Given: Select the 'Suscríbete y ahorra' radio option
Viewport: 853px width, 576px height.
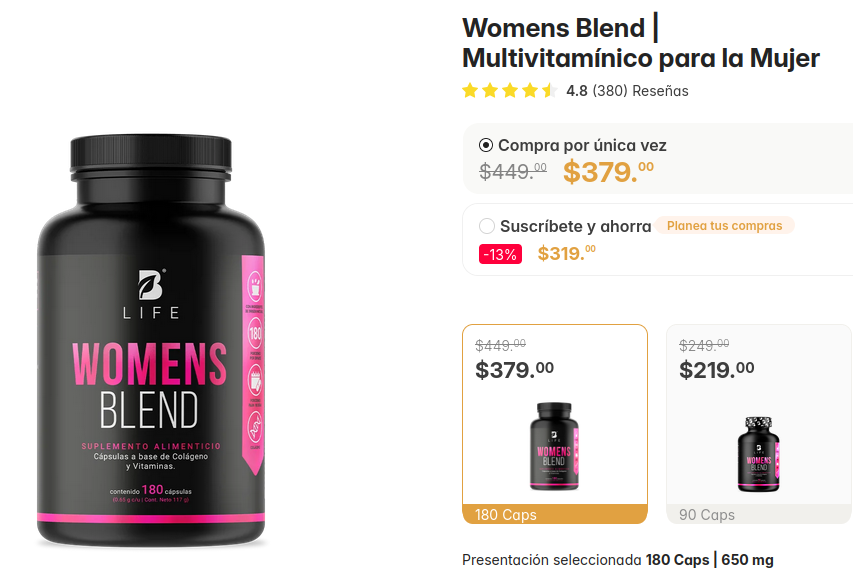Looking at the screenshot, I should pyautogui.click(x=487, y=226).
